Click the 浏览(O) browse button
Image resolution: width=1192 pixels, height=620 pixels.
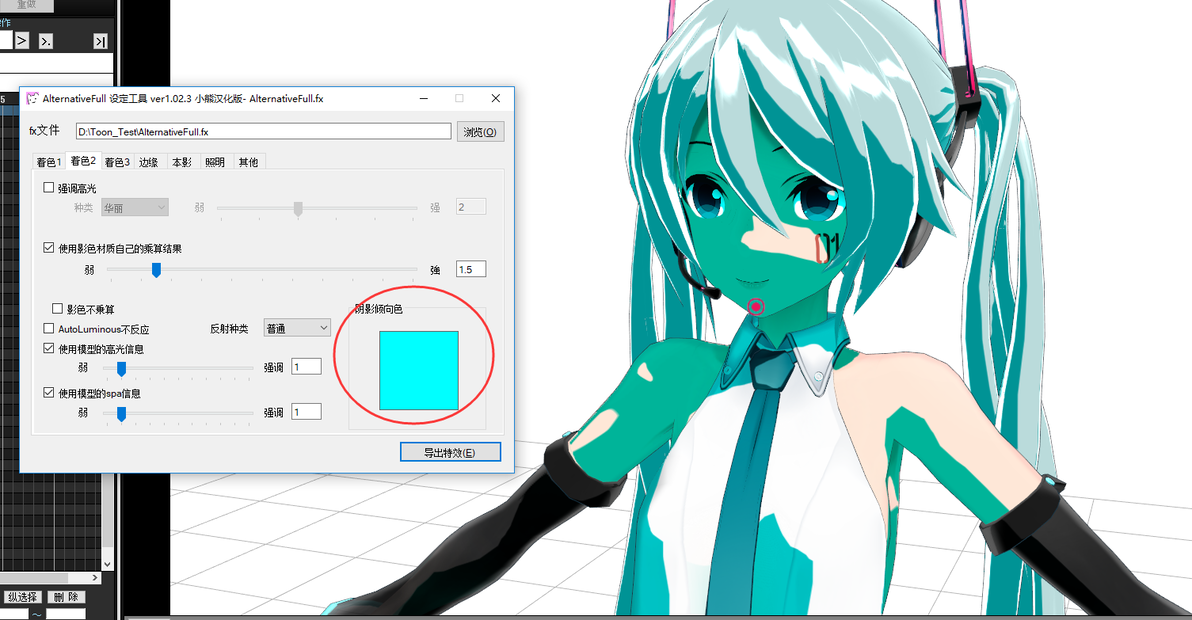[480, 131]
